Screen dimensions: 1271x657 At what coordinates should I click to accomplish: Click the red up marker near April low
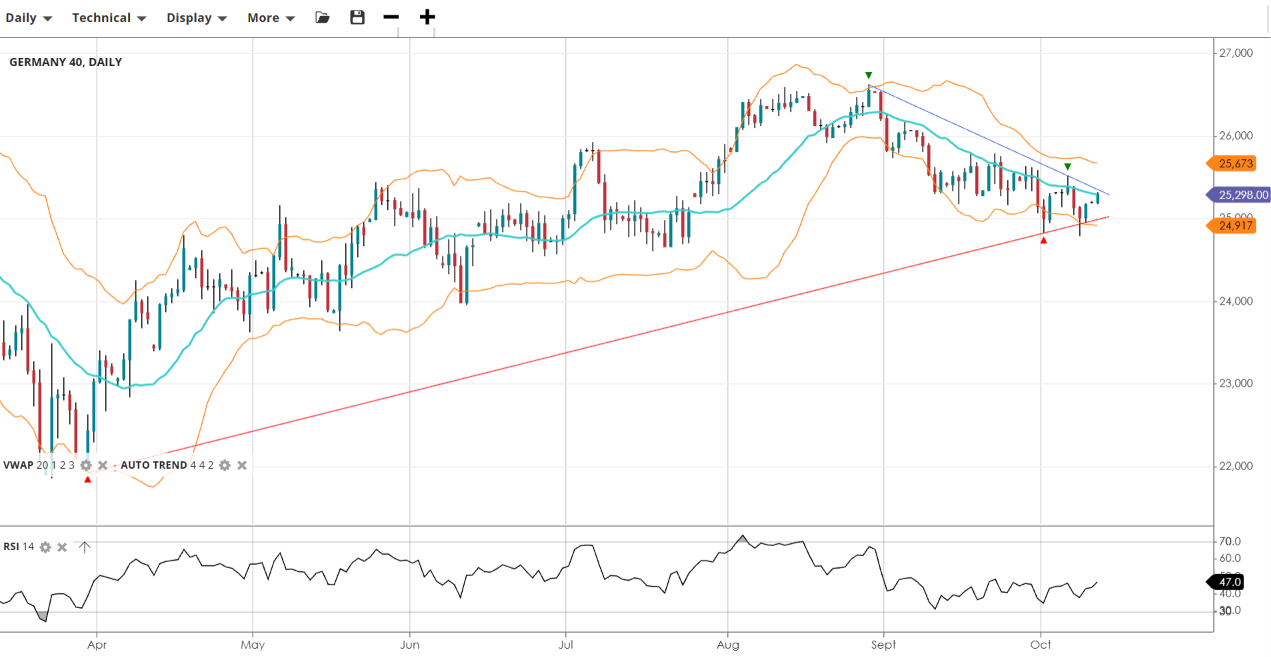87,480
